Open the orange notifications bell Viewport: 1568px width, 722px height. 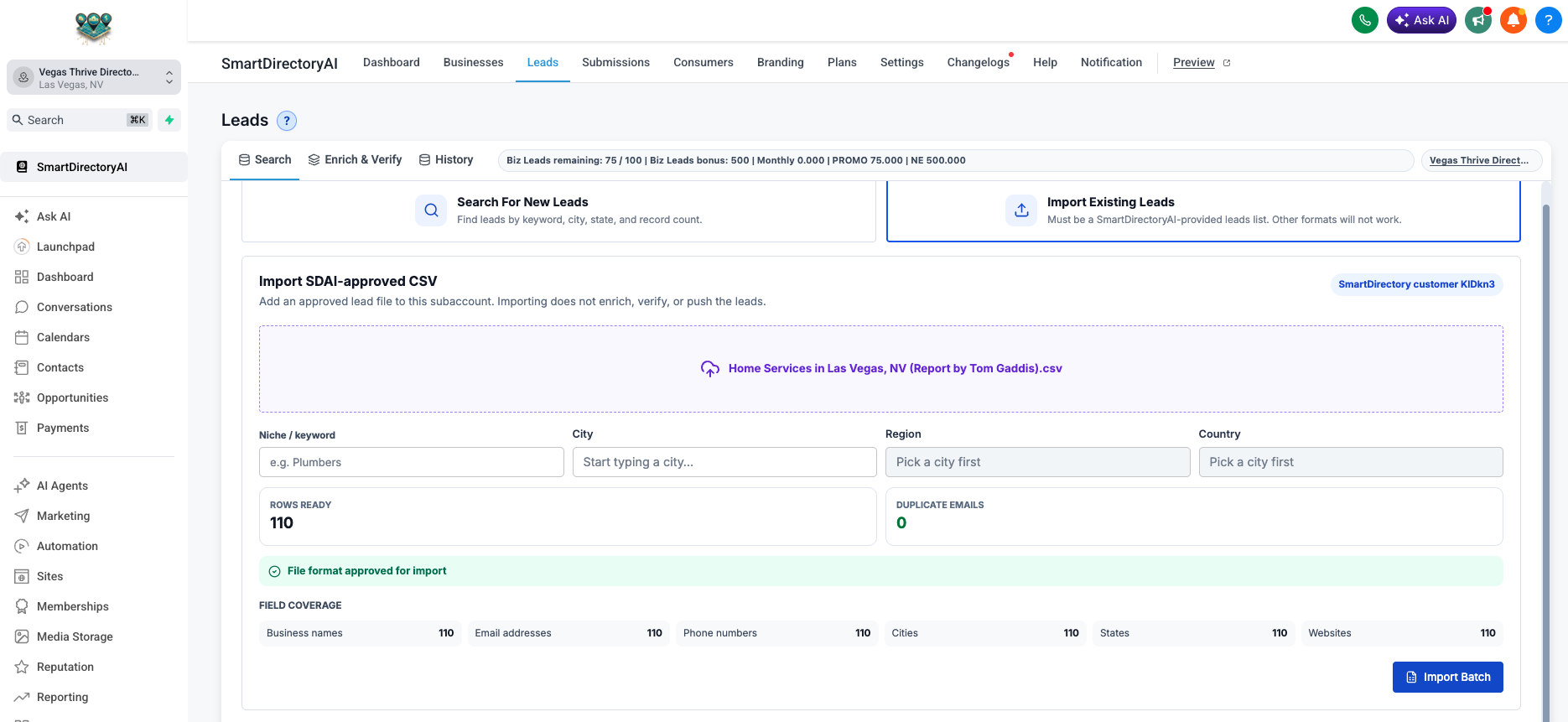tap(1513, 20)
